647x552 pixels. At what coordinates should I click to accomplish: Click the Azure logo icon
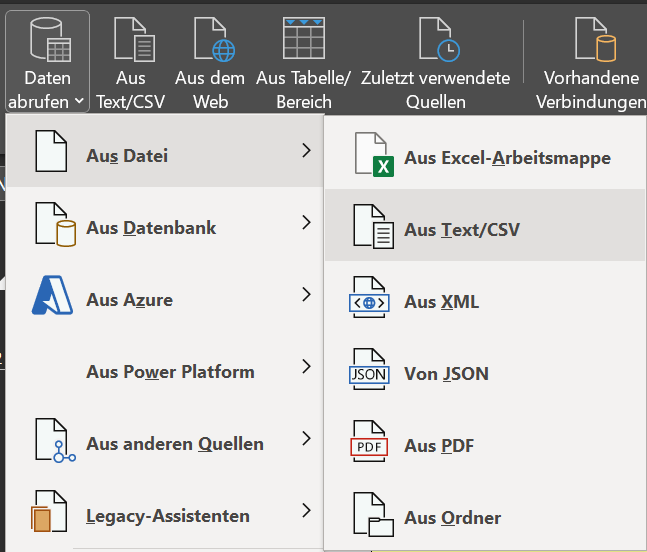[x=53, y=298]
